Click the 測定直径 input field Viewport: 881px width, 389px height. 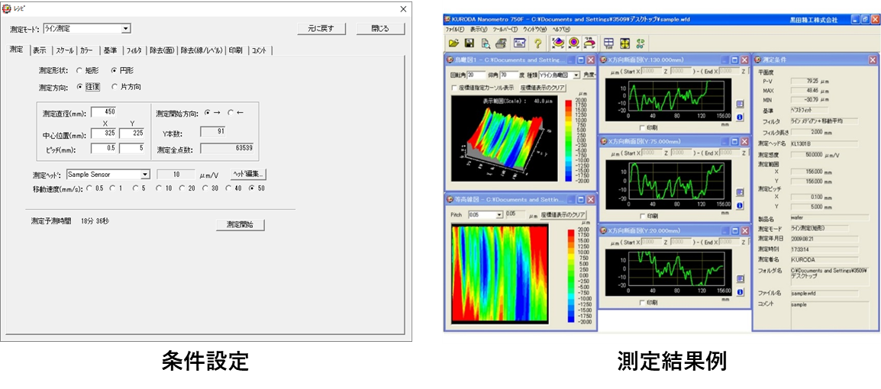point(103,112)
